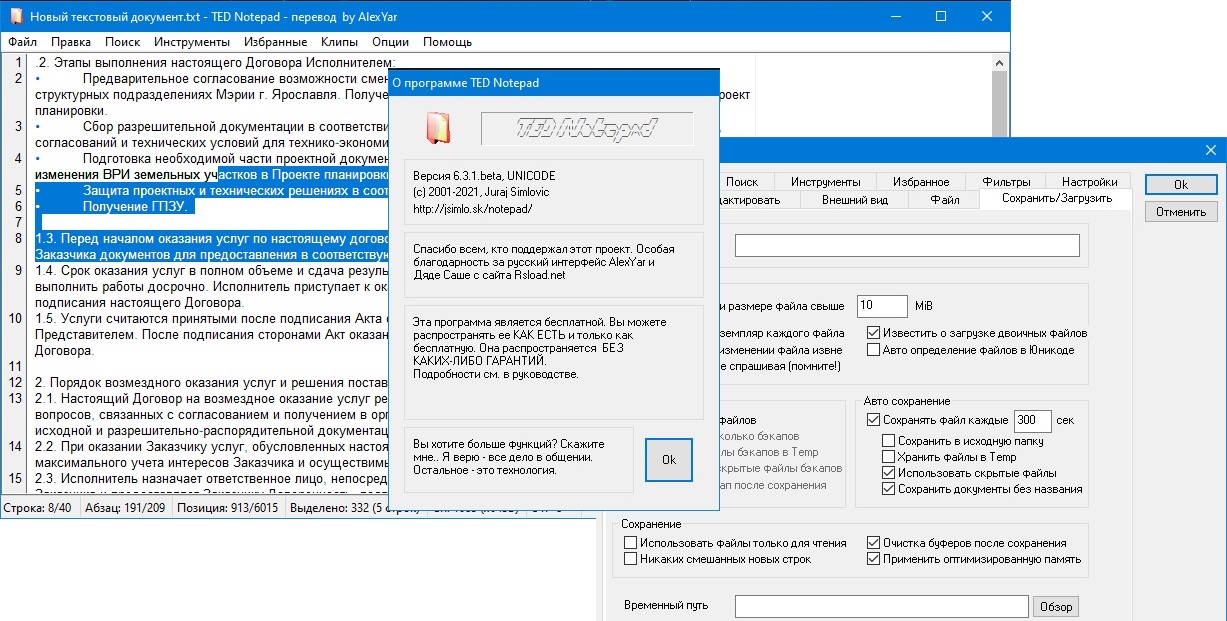Screen dimensions: 1227x621
Task: Open the Файл menu in TED Notepad
Action: pos(22,42)
